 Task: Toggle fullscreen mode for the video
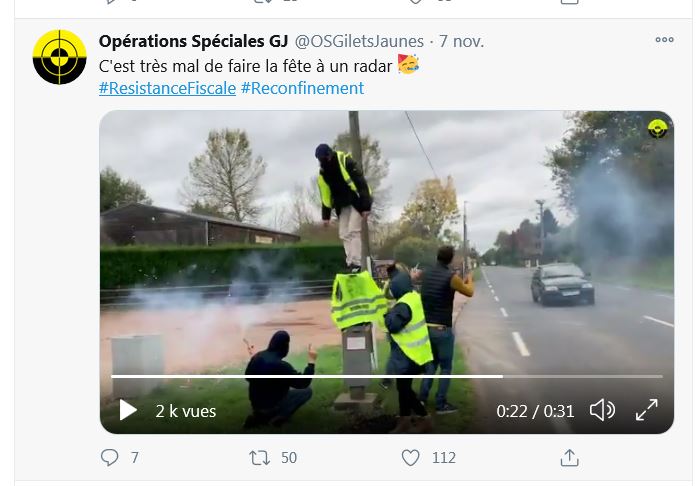[x=647, y=410]
